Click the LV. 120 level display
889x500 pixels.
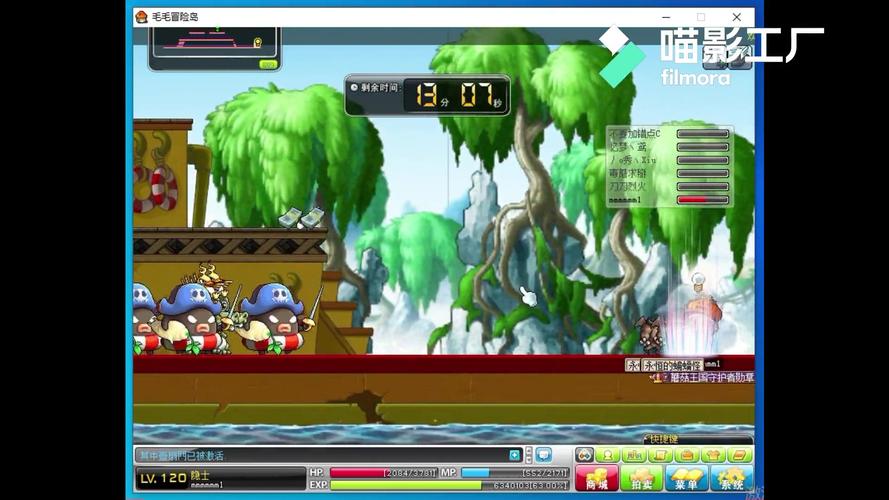163,478
